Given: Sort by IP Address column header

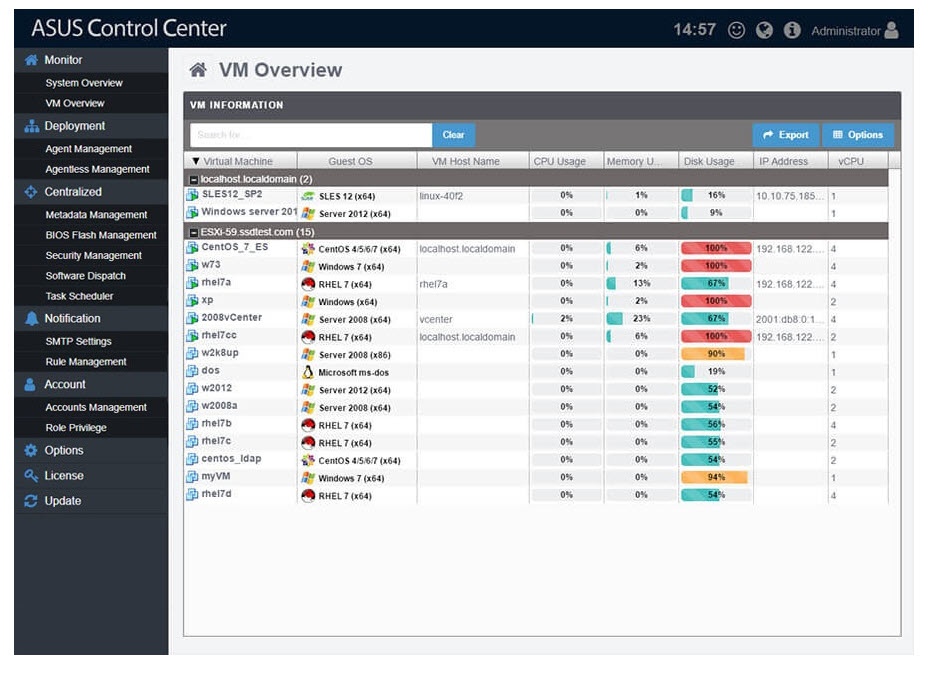Looking at the screenshot, I should coord(783,161).
